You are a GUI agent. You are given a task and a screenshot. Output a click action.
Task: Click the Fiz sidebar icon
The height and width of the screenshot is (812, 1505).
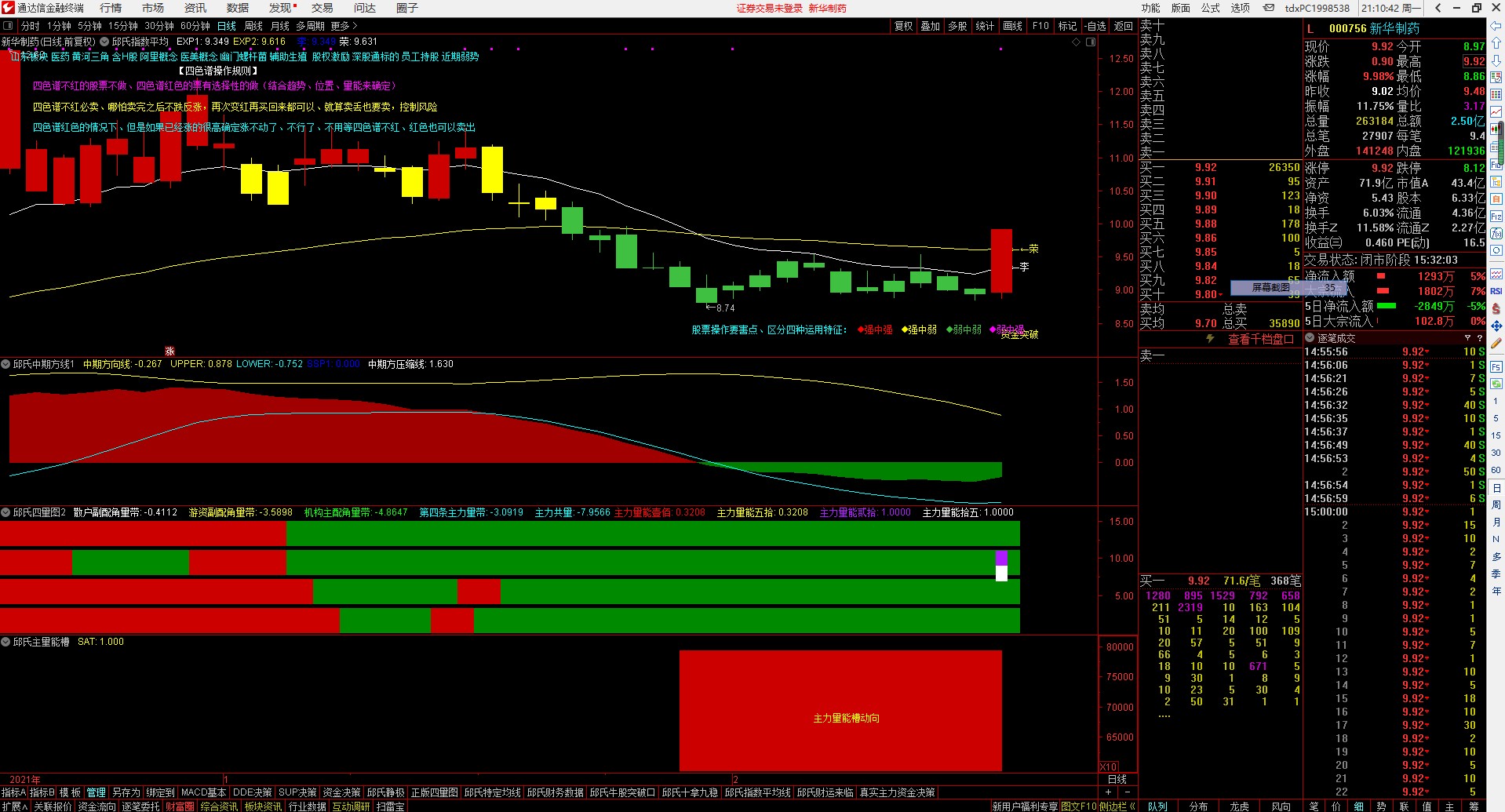[x=1496, y=216]
